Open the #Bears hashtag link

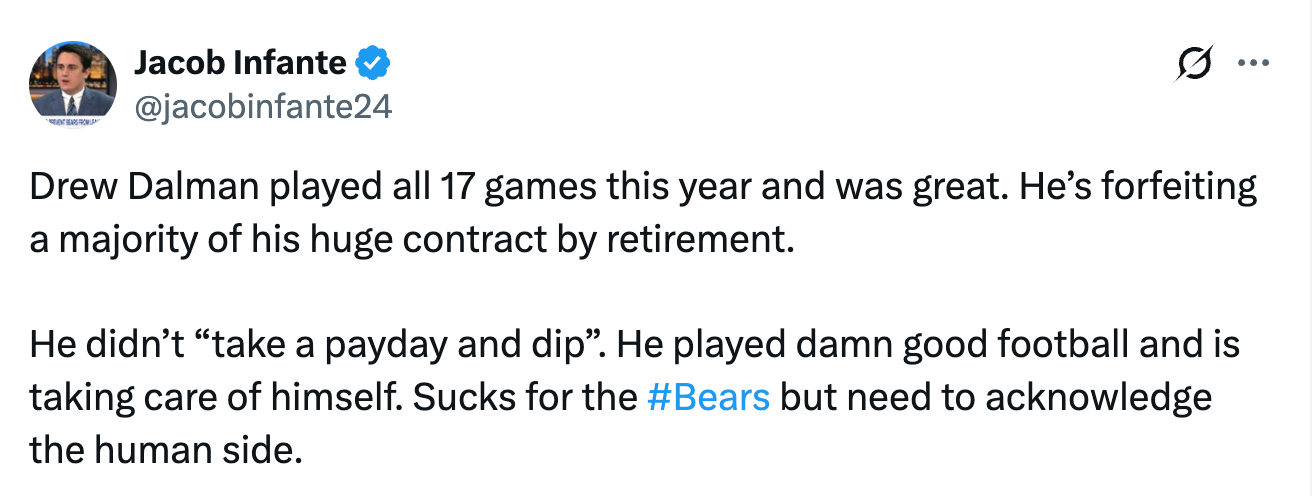tap(709, 397)
